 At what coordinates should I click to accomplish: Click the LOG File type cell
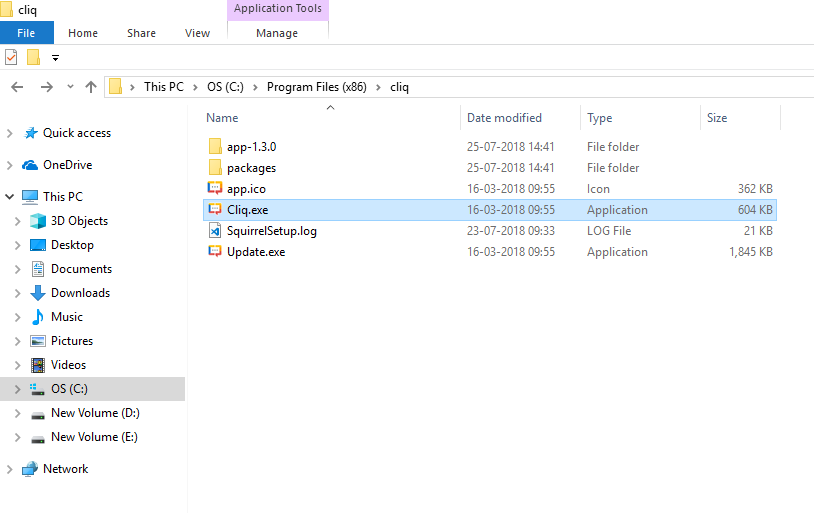(609, 231)
